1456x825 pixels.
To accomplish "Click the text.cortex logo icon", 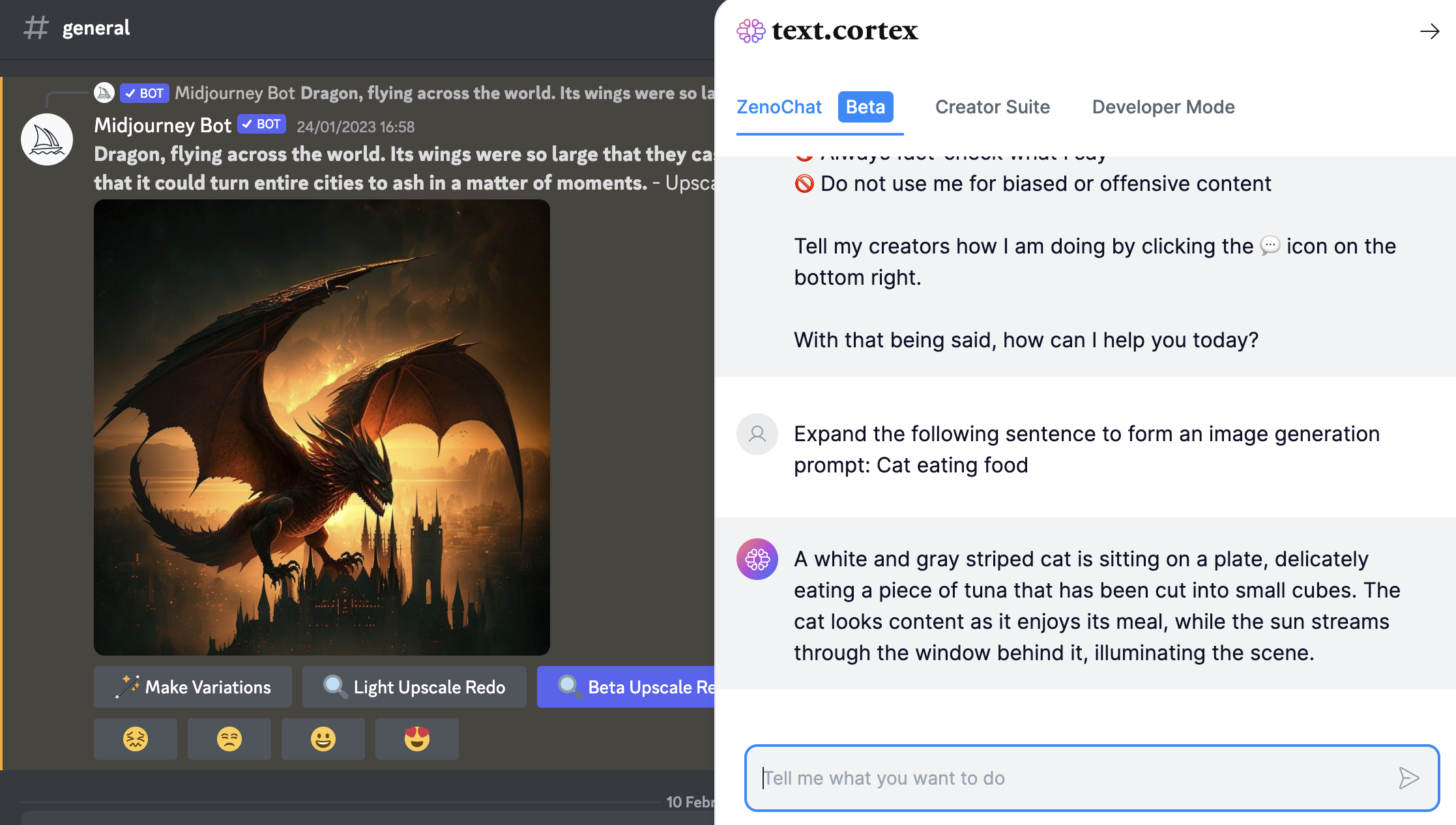I will tap(750, 31).
